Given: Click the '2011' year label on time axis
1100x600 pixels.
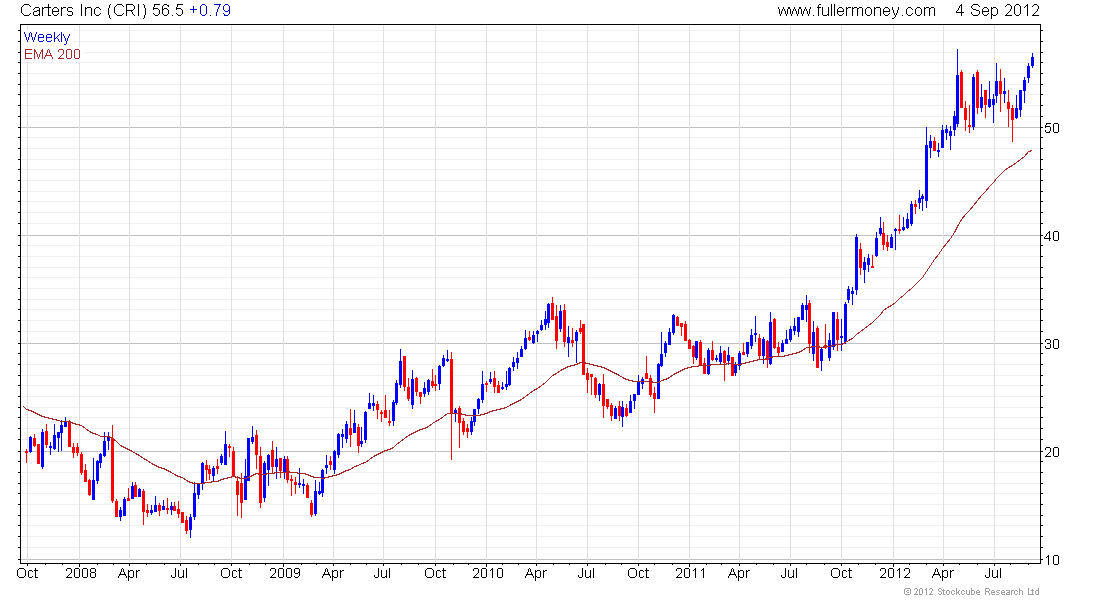Looking at the screenshot, I should 690,573.
